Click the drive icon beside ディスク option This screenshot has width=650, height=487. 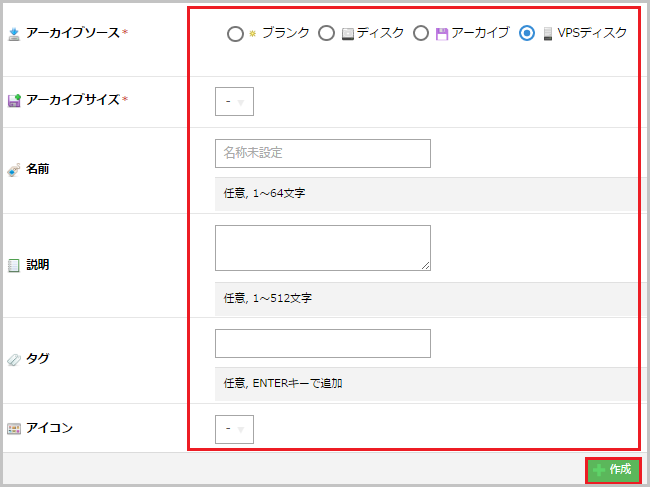(347, 34)
